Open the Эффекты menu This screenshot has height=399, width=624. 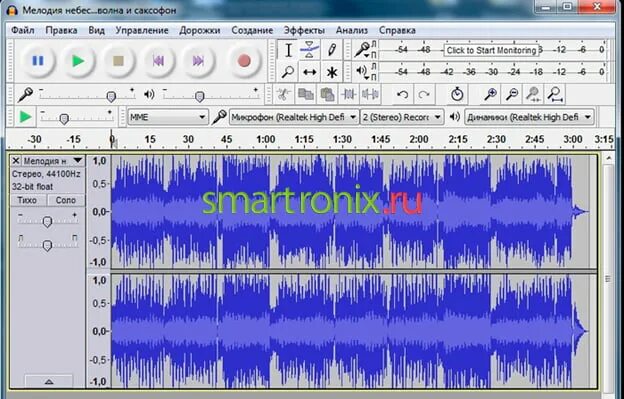tap(304, 30)
